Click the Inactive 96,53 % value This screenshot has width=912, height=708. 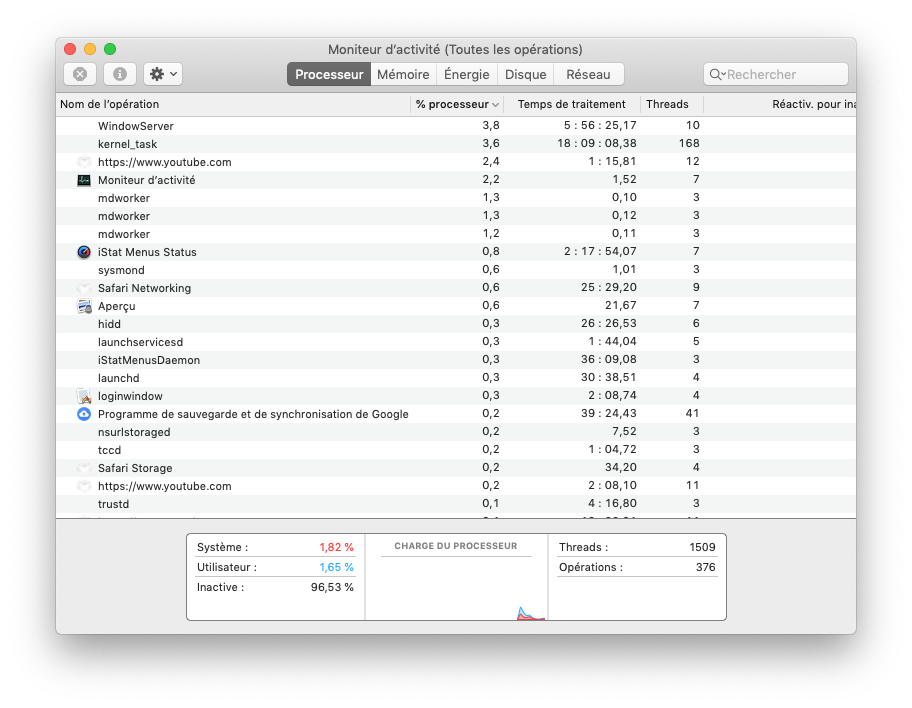pyautogui.click(x=332, y=588)
